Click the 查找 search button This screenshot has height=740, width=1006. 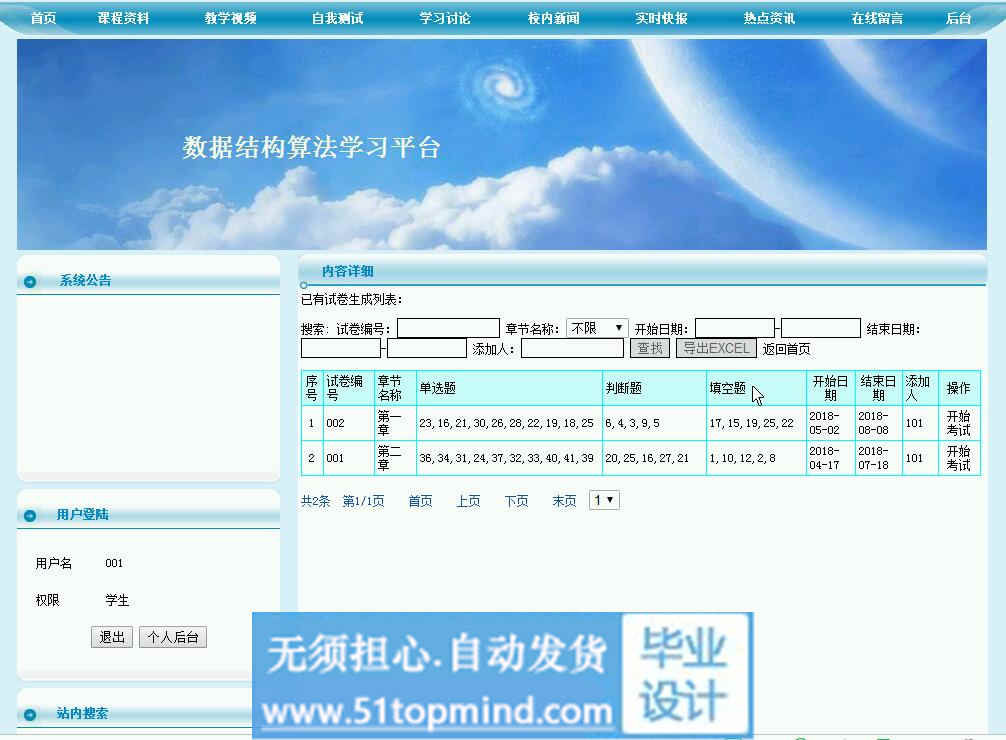point(650,348)
